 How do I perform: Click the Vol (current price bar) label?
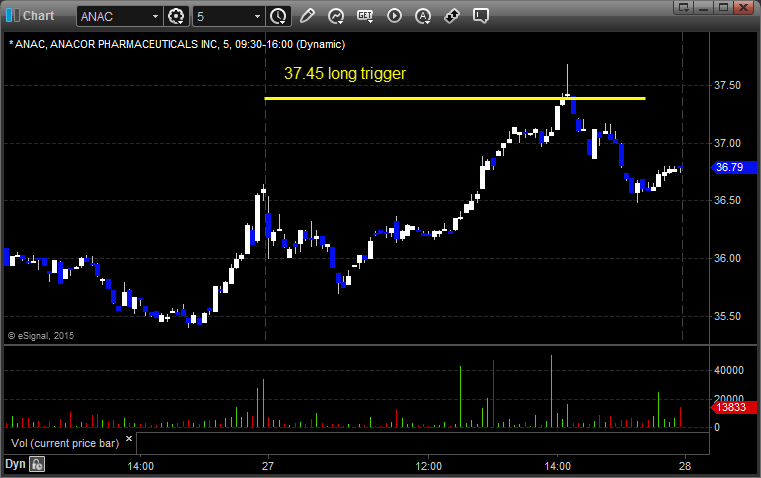65,443
